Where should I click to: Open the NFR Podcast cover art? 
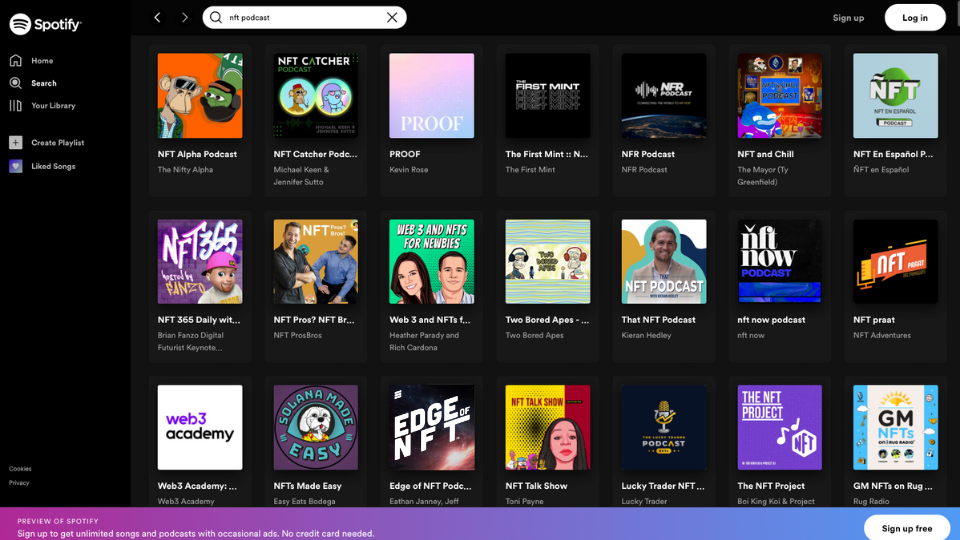click(x=664, y=96)
